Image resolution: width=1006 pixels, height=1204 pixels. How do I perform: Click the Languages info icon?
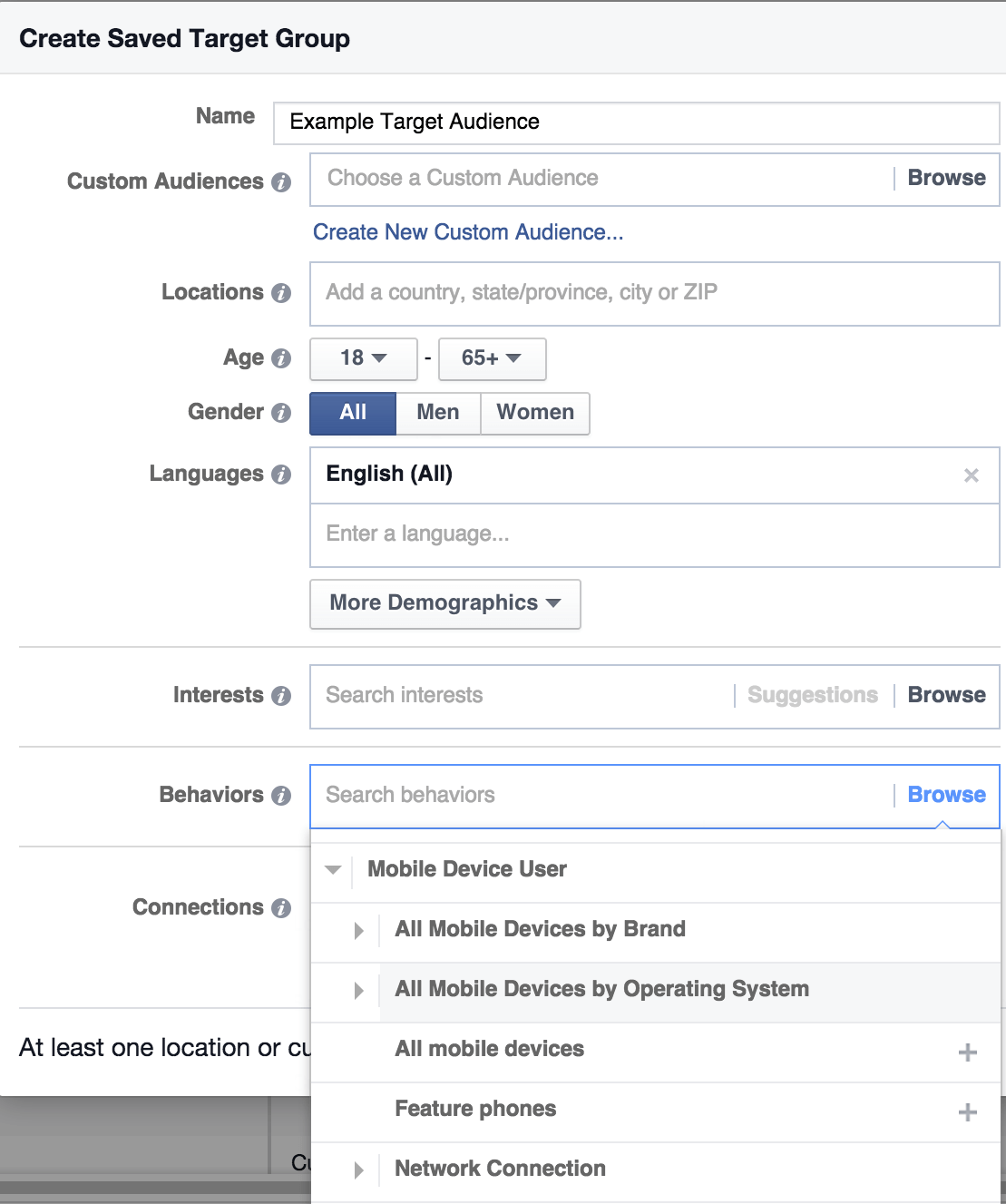[x=282, y=475]
